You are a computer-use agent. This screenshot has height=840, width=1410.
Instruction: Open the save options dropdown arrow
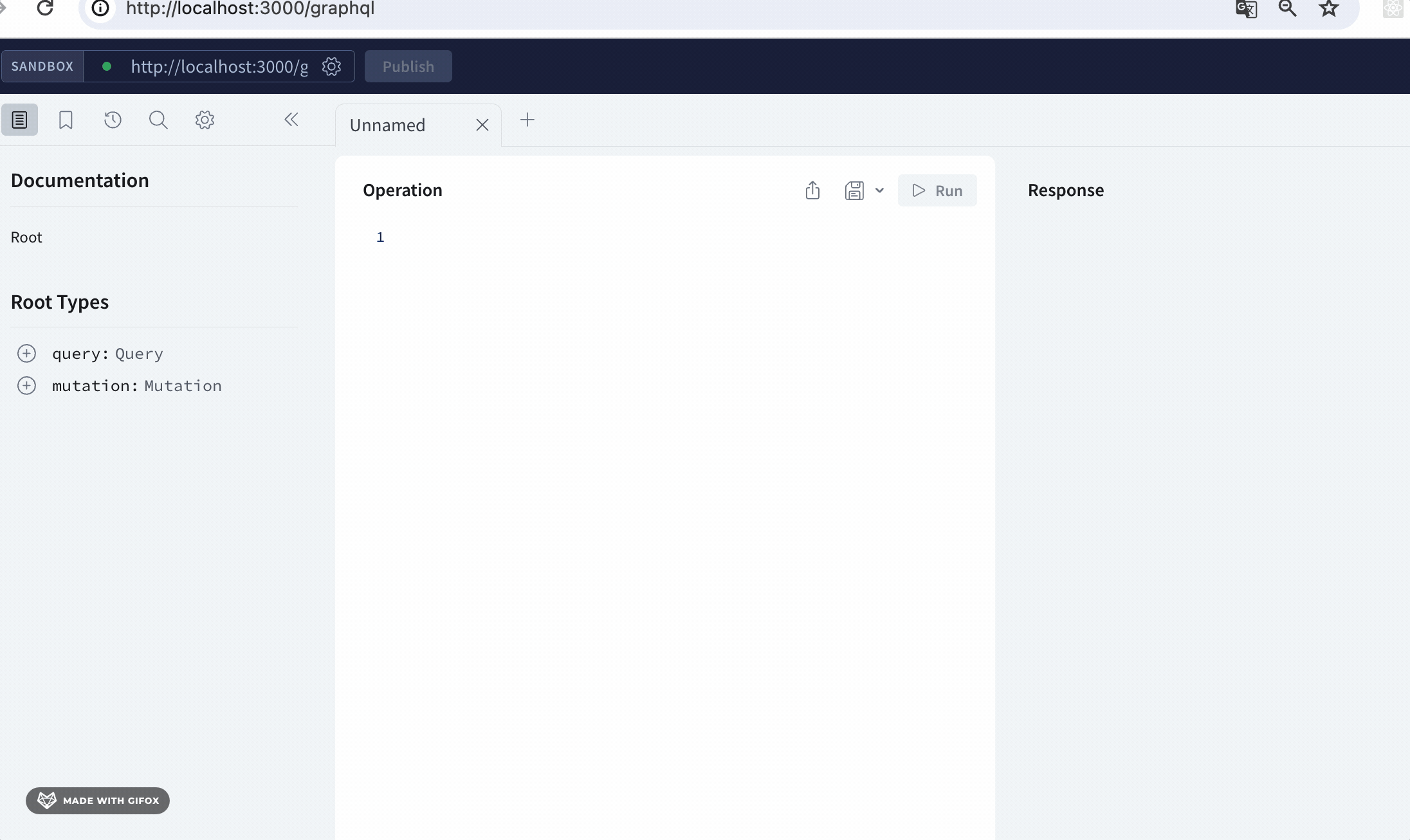coord(879,190)
